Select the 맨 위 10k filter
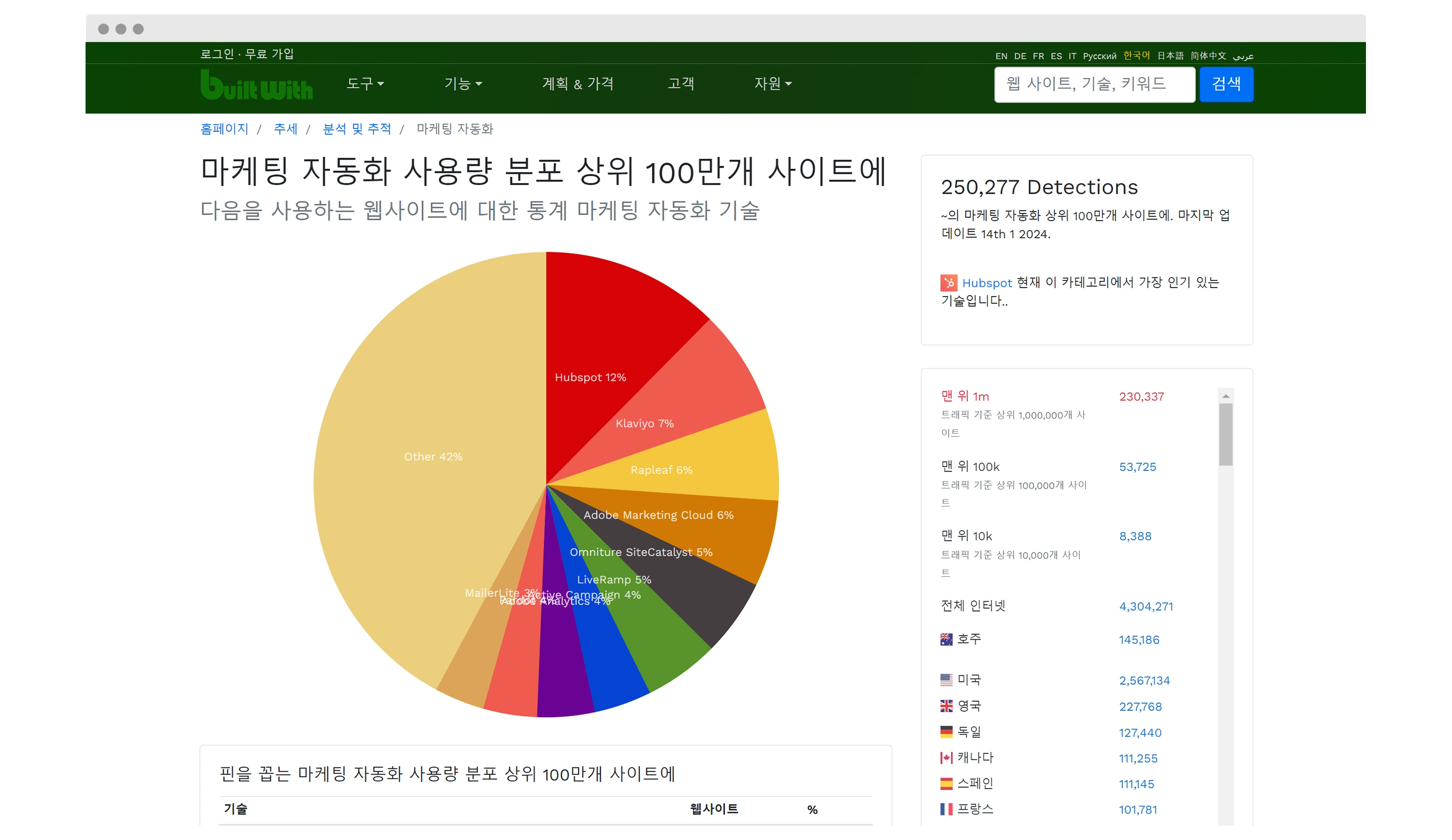The width and height of the screenshot is (1452, 840). coord(966,537)
